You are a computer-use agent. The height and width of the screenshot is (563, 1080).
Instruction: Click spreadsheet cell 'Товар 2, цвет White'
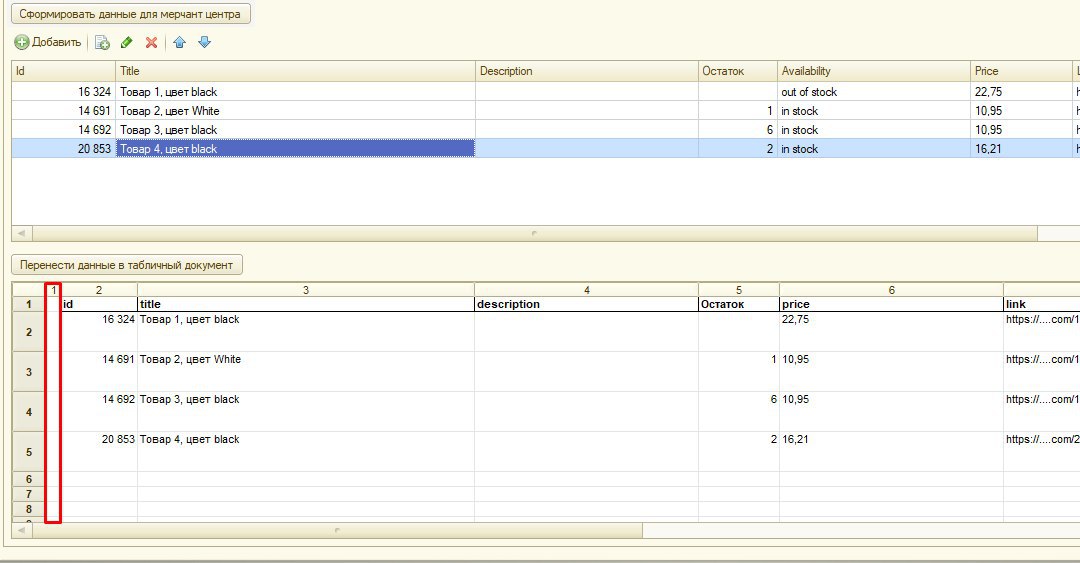click(306, 372)
